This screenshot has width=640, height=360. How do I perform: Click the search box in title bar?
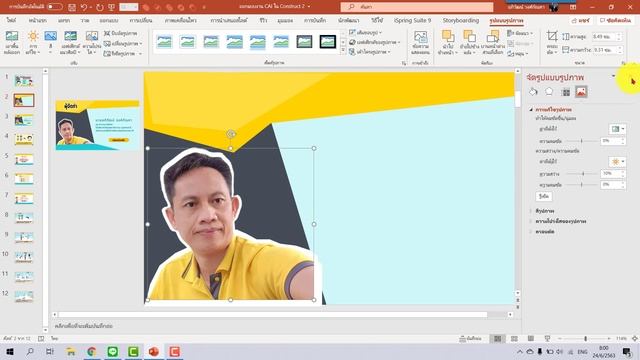[x=417, y=7]
